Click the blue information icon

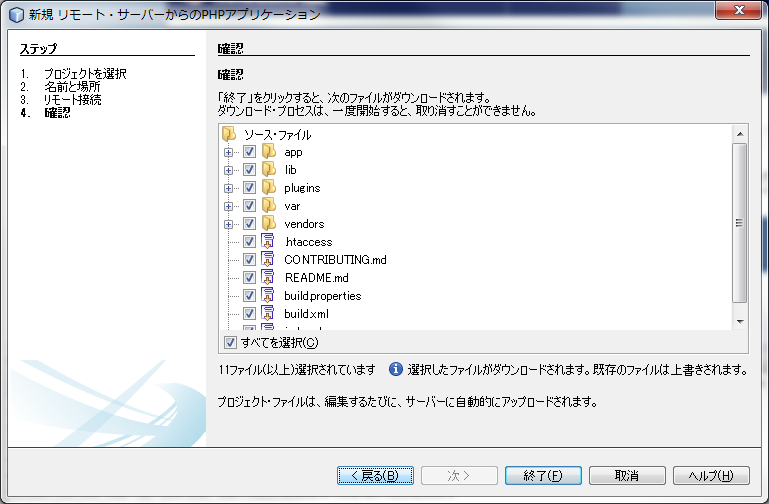tap(395, 369)
